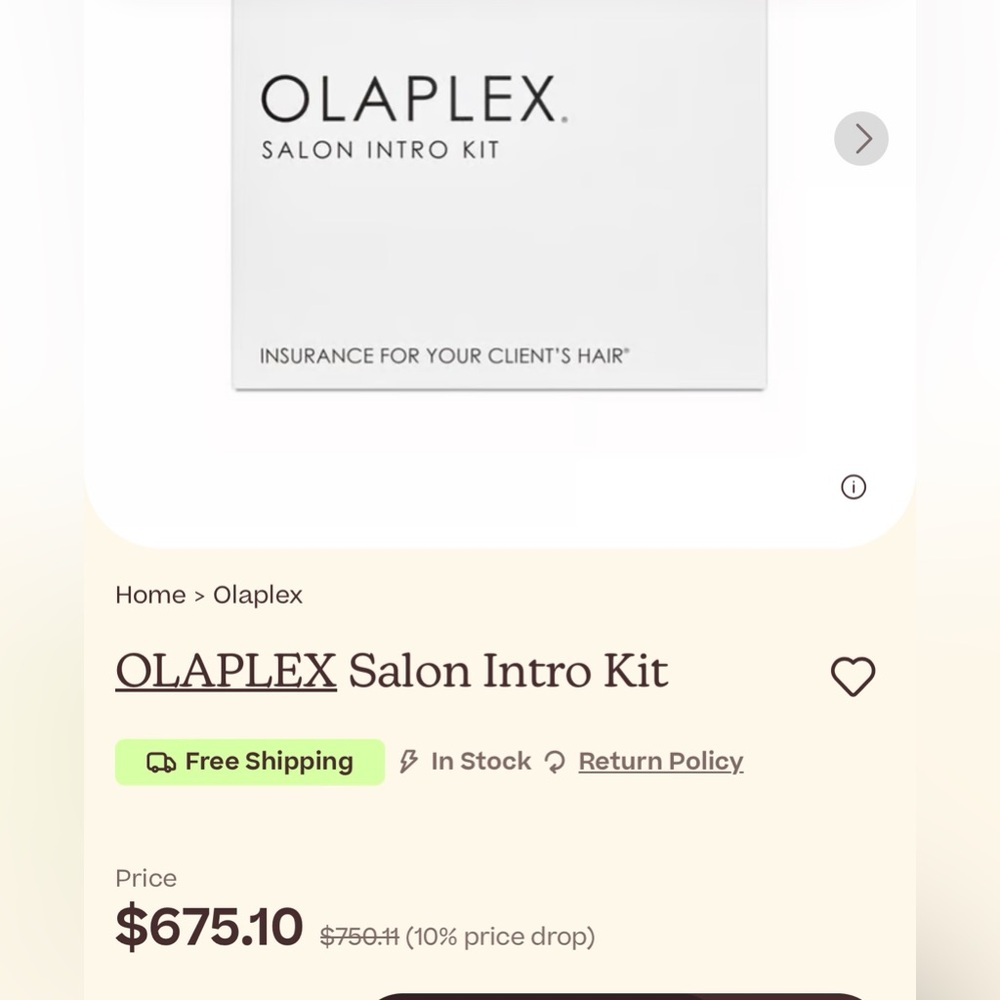Navigate to Home via the breadcrumb
The width and height of the screenshot is (1000, 1000).
pyautogui.click(x=149, y=594)
